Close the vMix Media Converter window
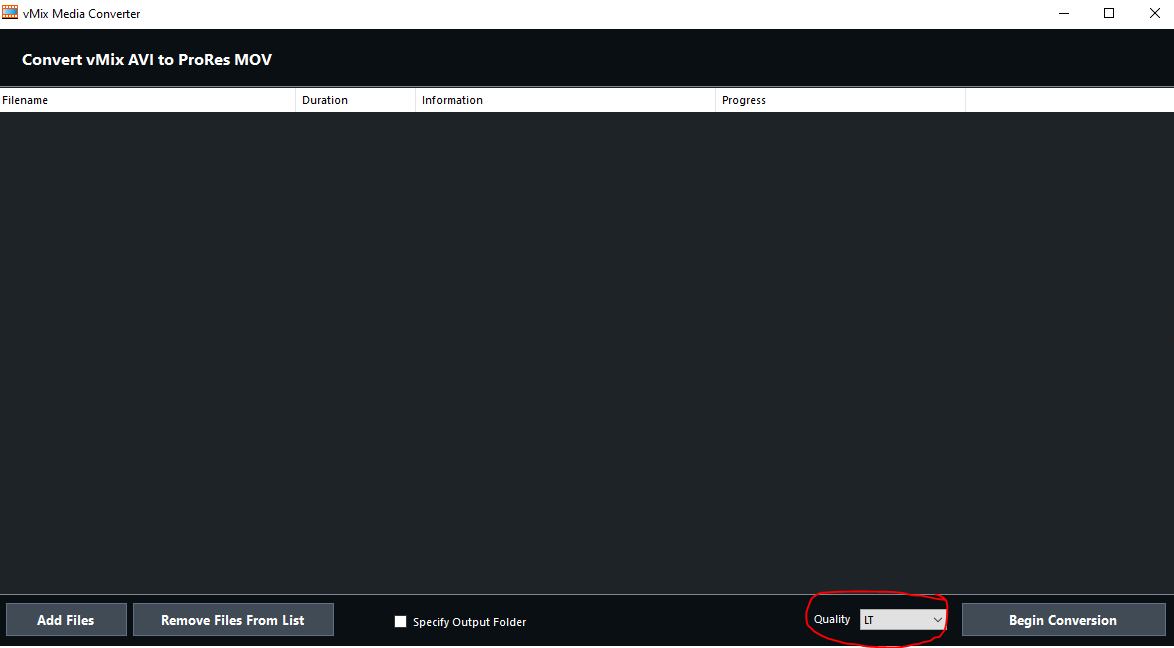Viewport: 1174px width, 648px height. [1151, 13]
